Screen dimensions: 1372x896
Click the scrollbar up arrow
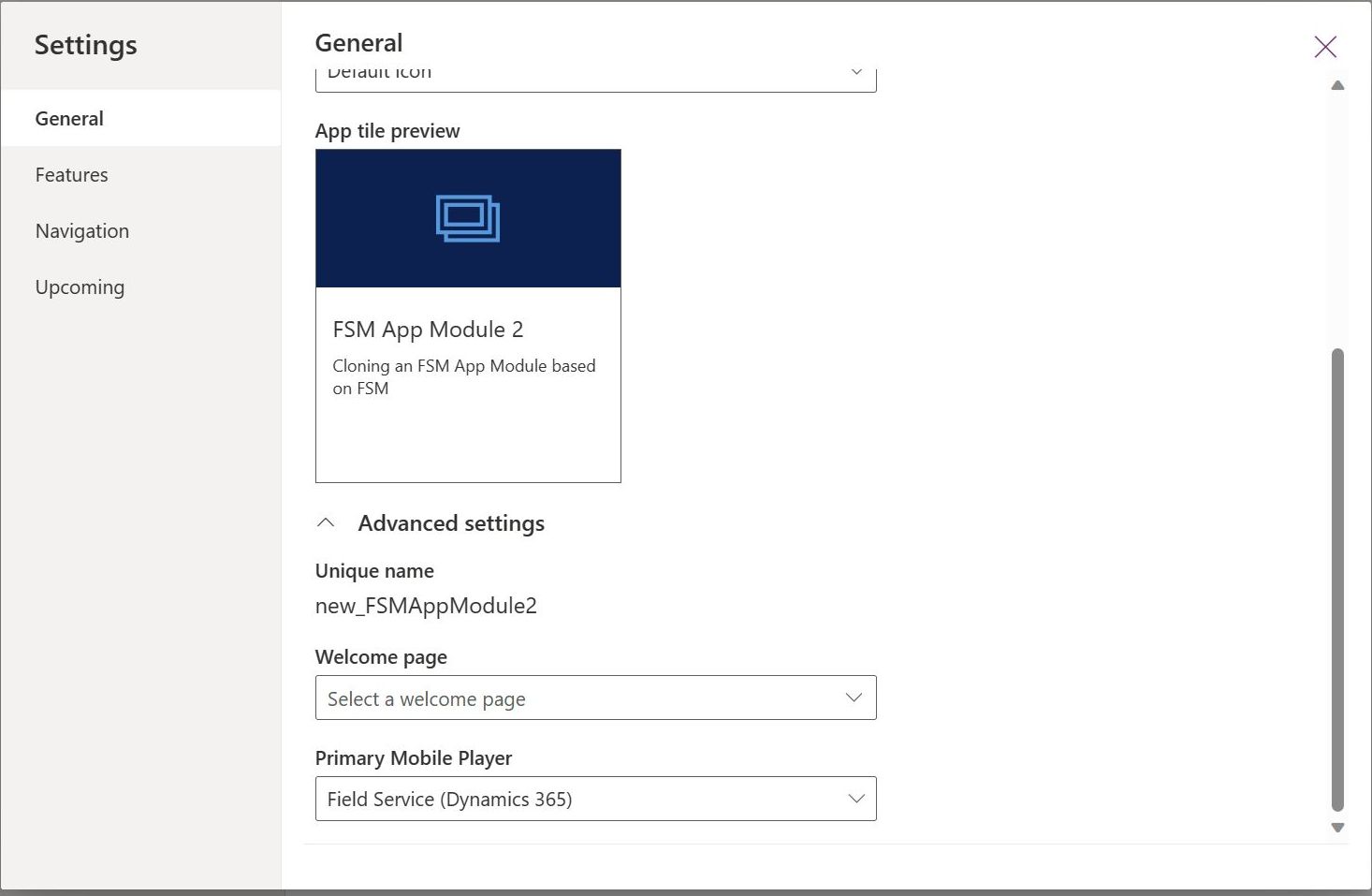point(1337,85)
